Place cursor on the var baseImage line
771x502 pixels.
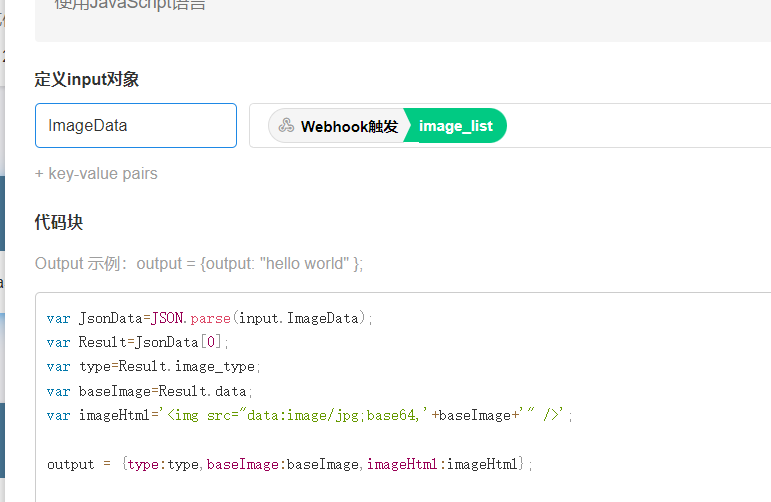[150, 391]
